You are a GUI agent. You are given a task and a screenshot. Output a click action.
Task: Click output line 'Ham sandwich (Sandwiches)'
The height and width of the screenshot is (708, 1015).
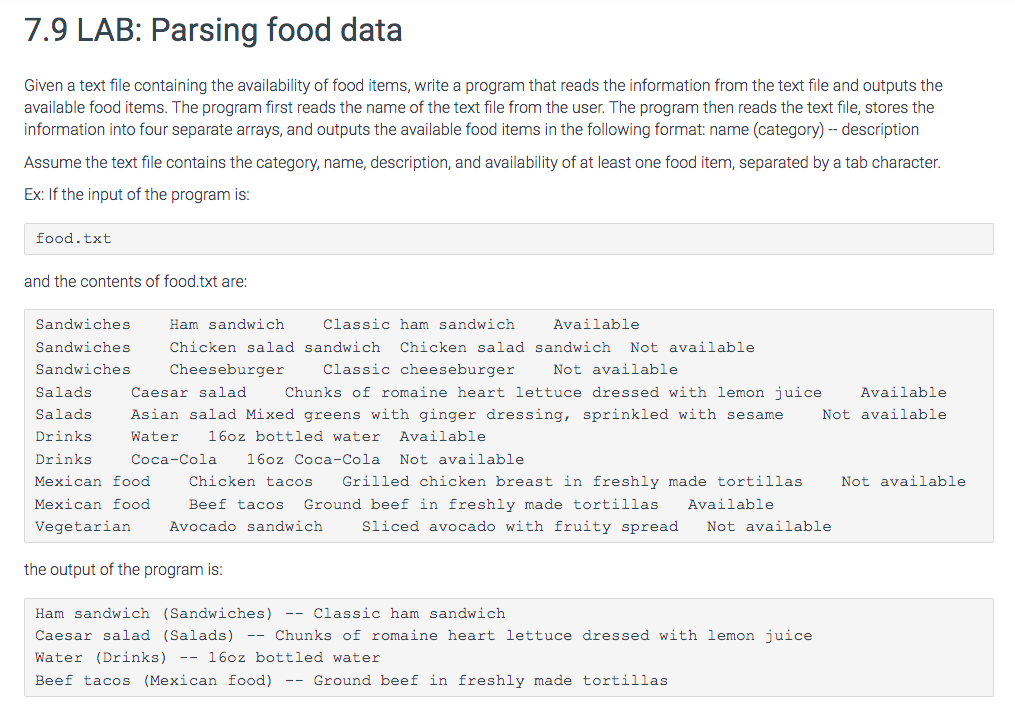(x=270, y=614)
